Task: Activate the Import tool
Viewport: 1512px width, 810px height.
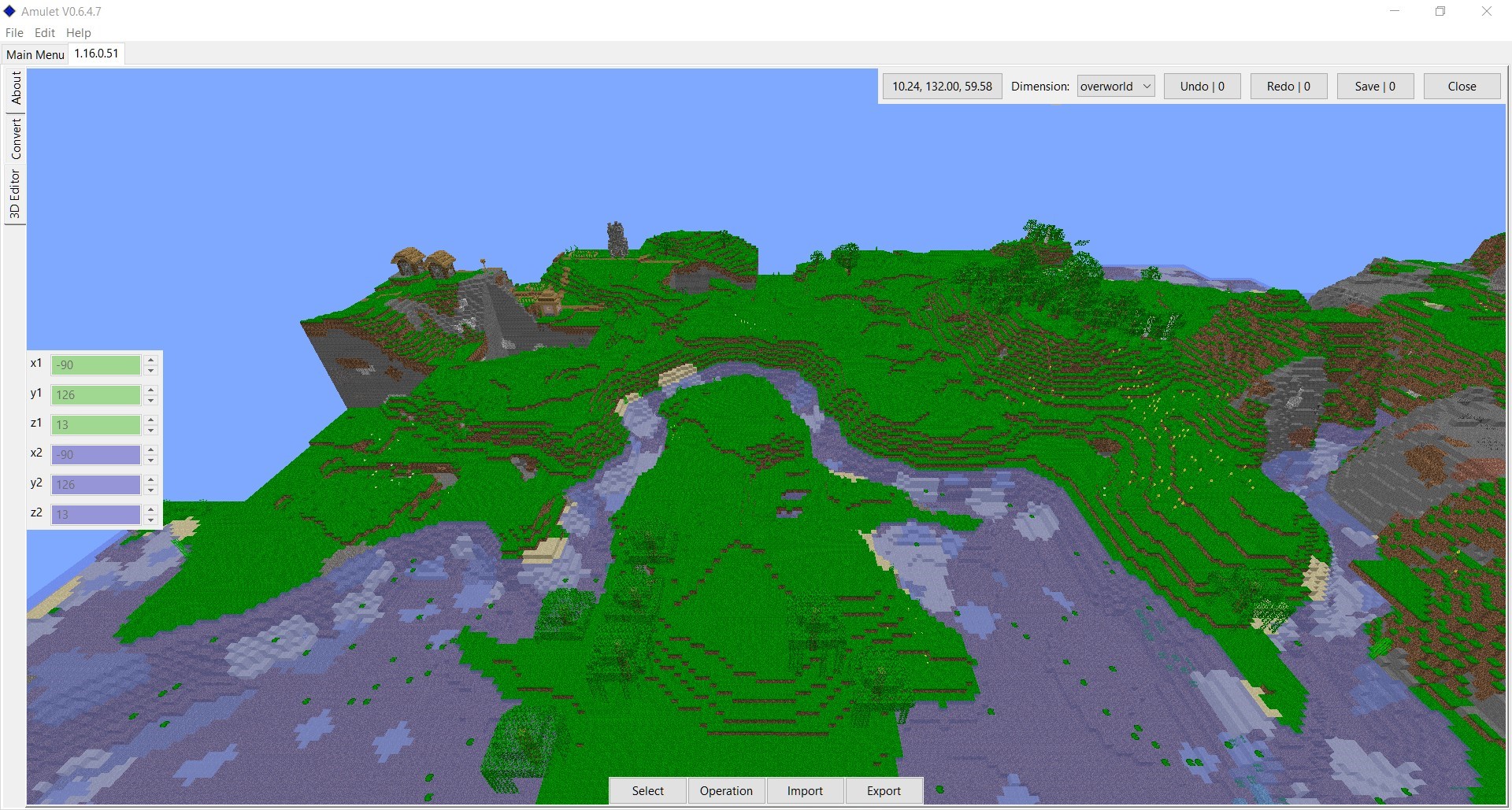Action: coord(805,790)
